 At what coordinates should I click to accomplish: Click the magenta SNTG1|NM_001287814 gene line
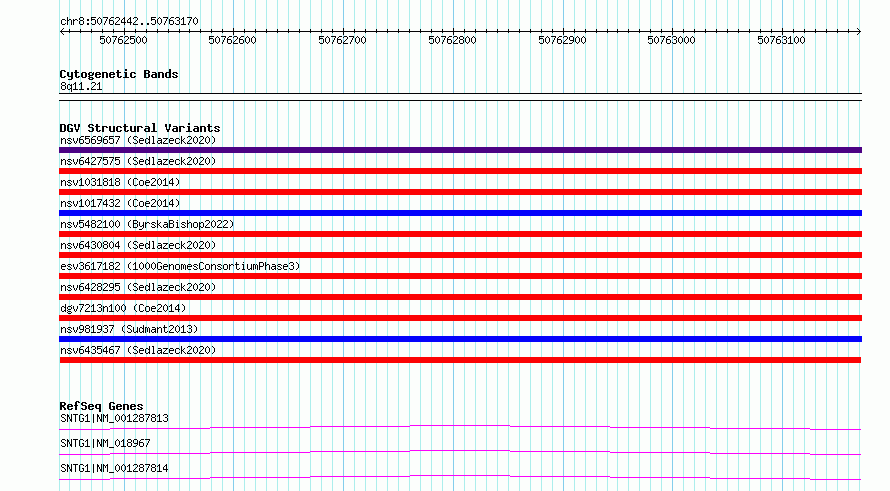(x=460, y=477)
